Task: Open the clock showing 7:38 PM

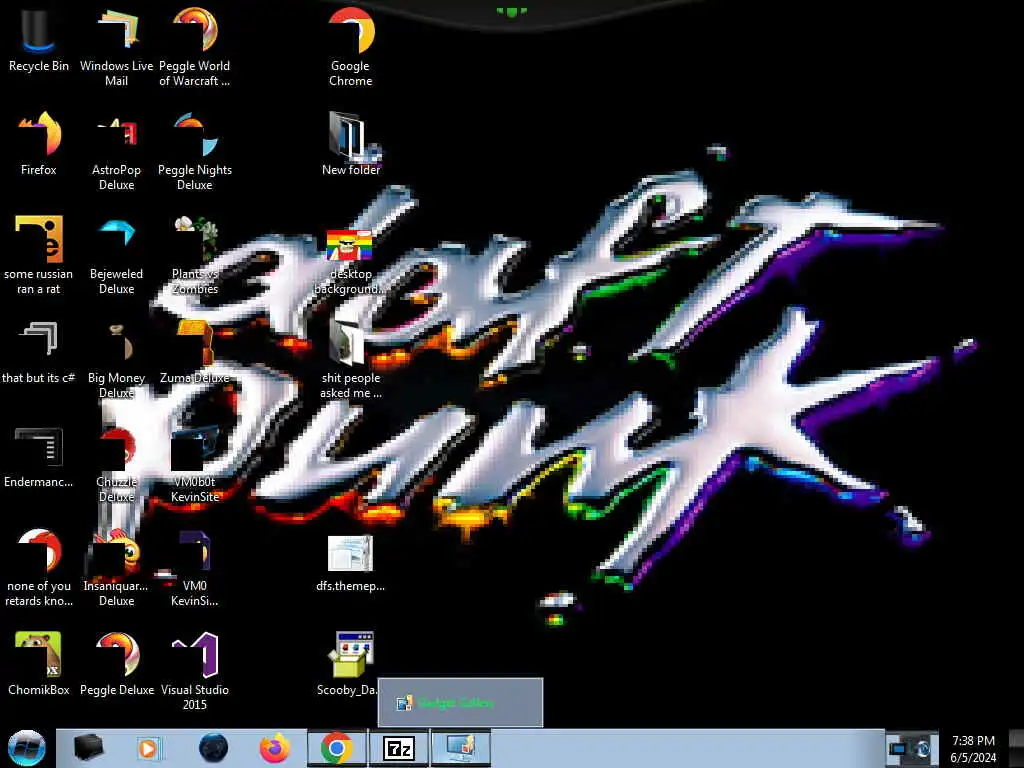Action: pos(973,749)
